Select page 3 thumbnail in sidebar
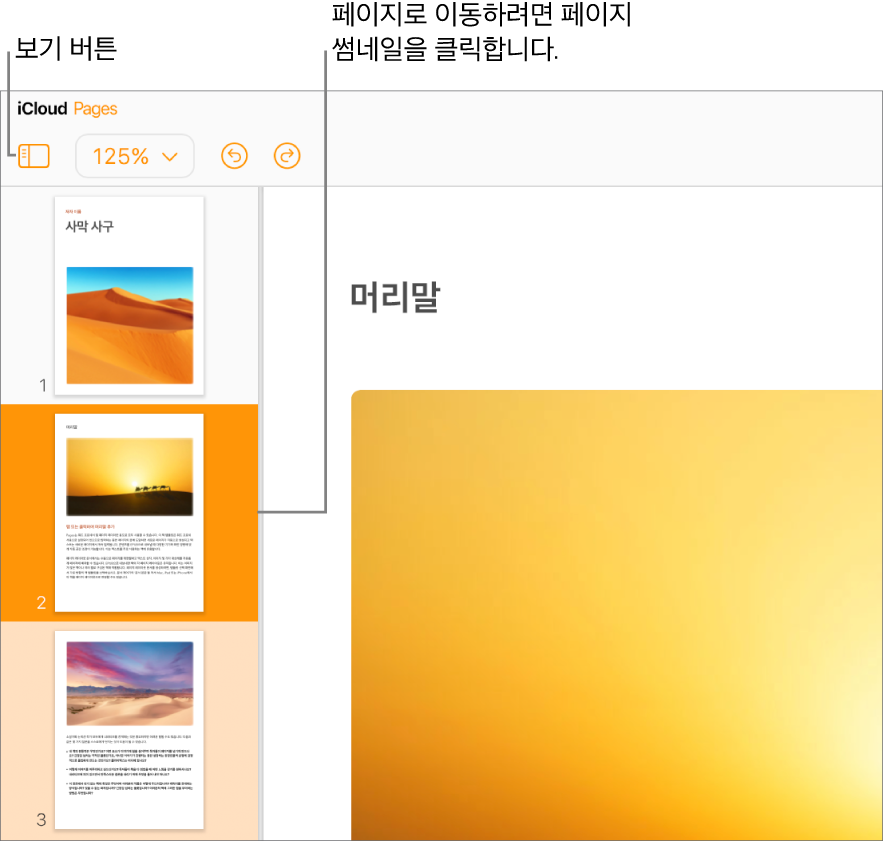The height and width of the screenshot is (841, 883). coord(130,730)
